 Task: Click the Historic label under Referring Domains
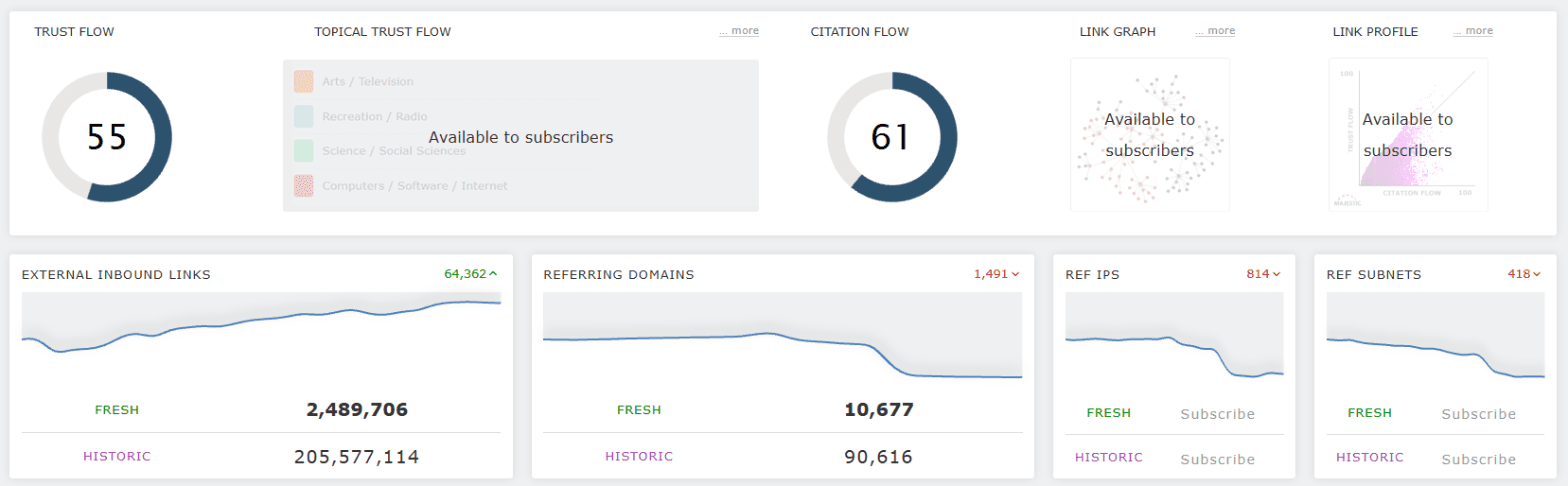(x=639, y=457)
